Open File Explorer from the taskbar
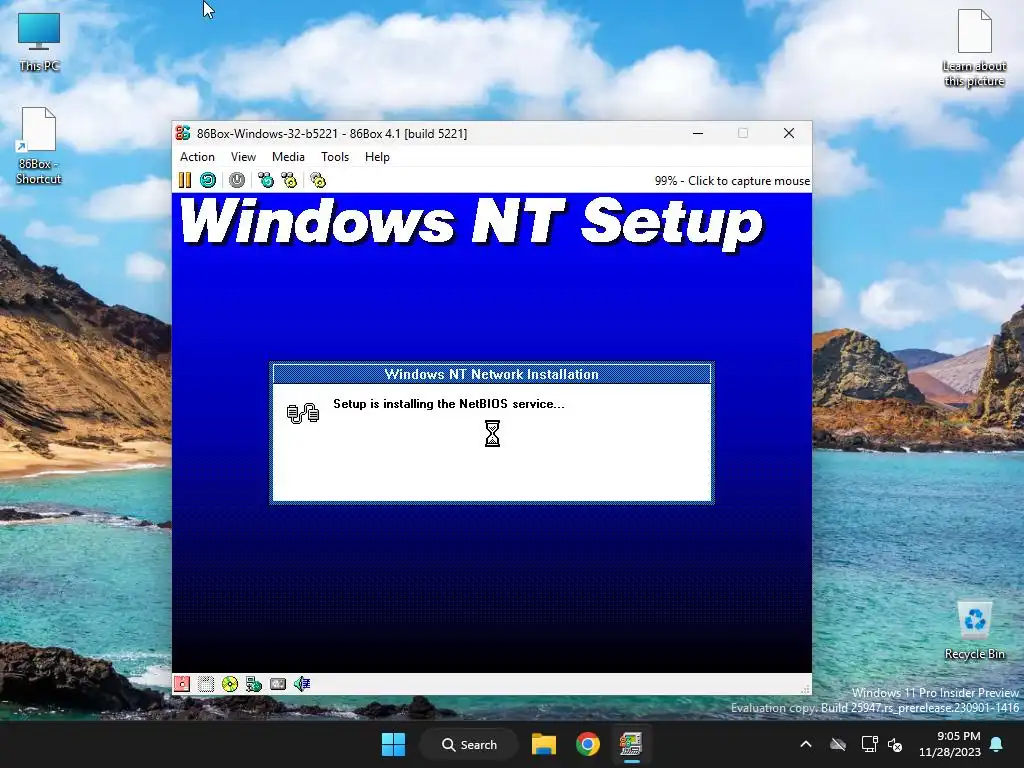This screenshot has width=1024, height=768. point(543,744)
